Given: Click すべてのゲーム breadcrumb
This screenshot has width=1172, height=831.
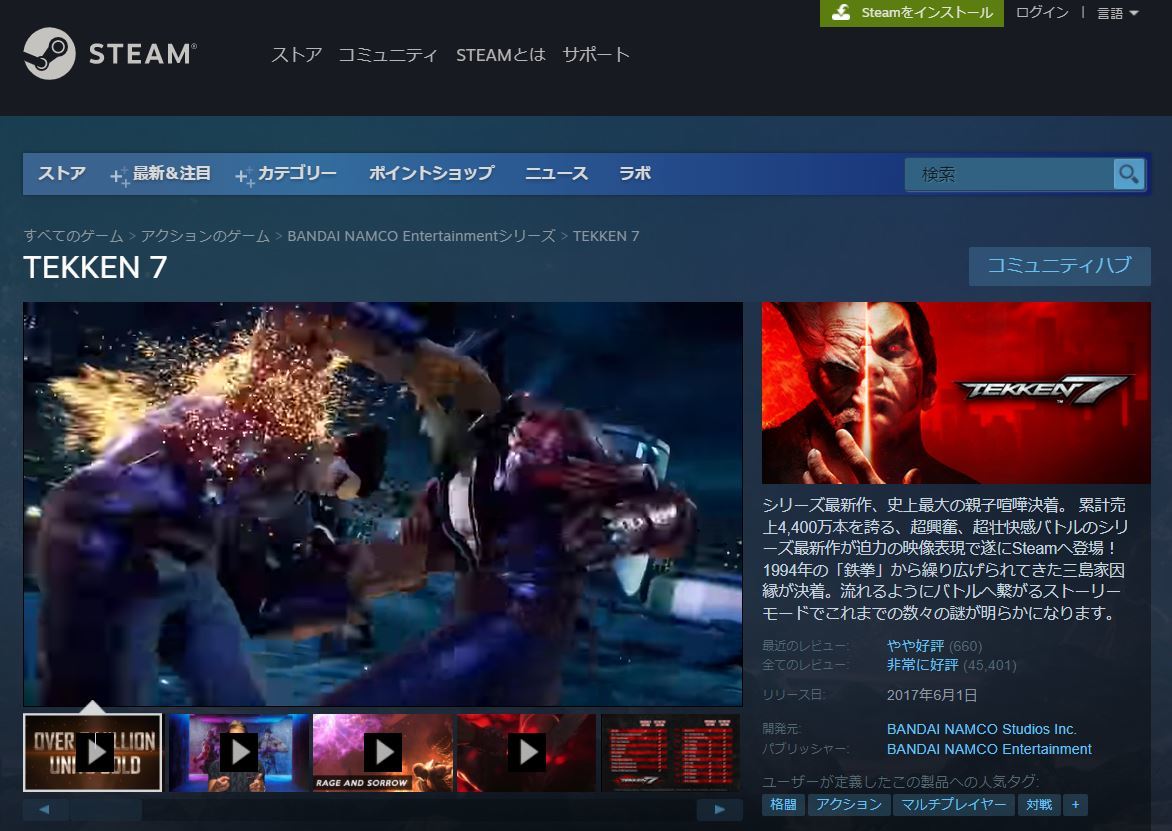Looking at the screenshot, I should click(x=73, y=236).
